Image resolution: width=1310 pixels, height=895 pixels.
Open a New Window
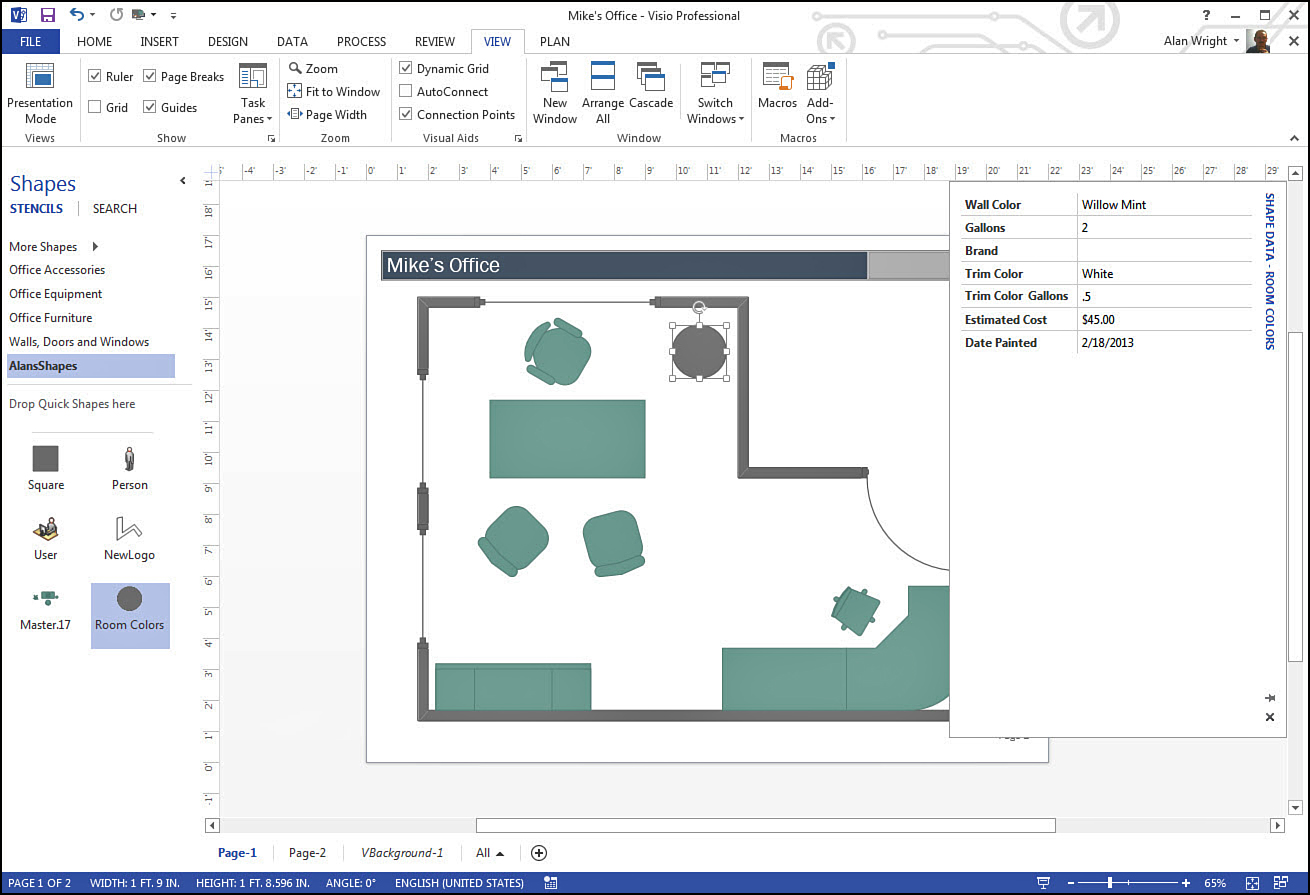(555, 92)
